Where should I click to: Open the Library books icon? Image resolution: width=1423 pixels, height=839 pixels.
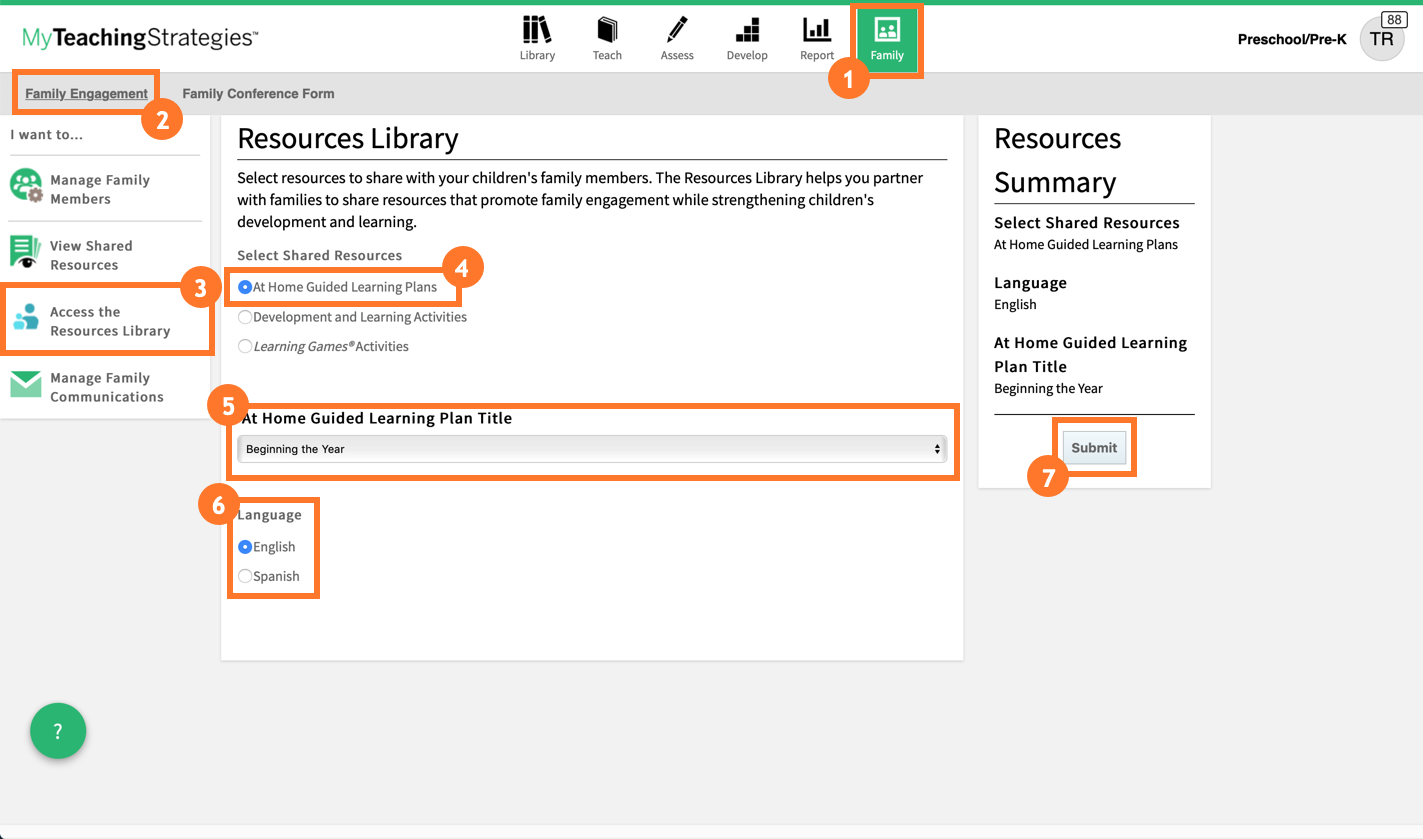click(x=537, y=30)
